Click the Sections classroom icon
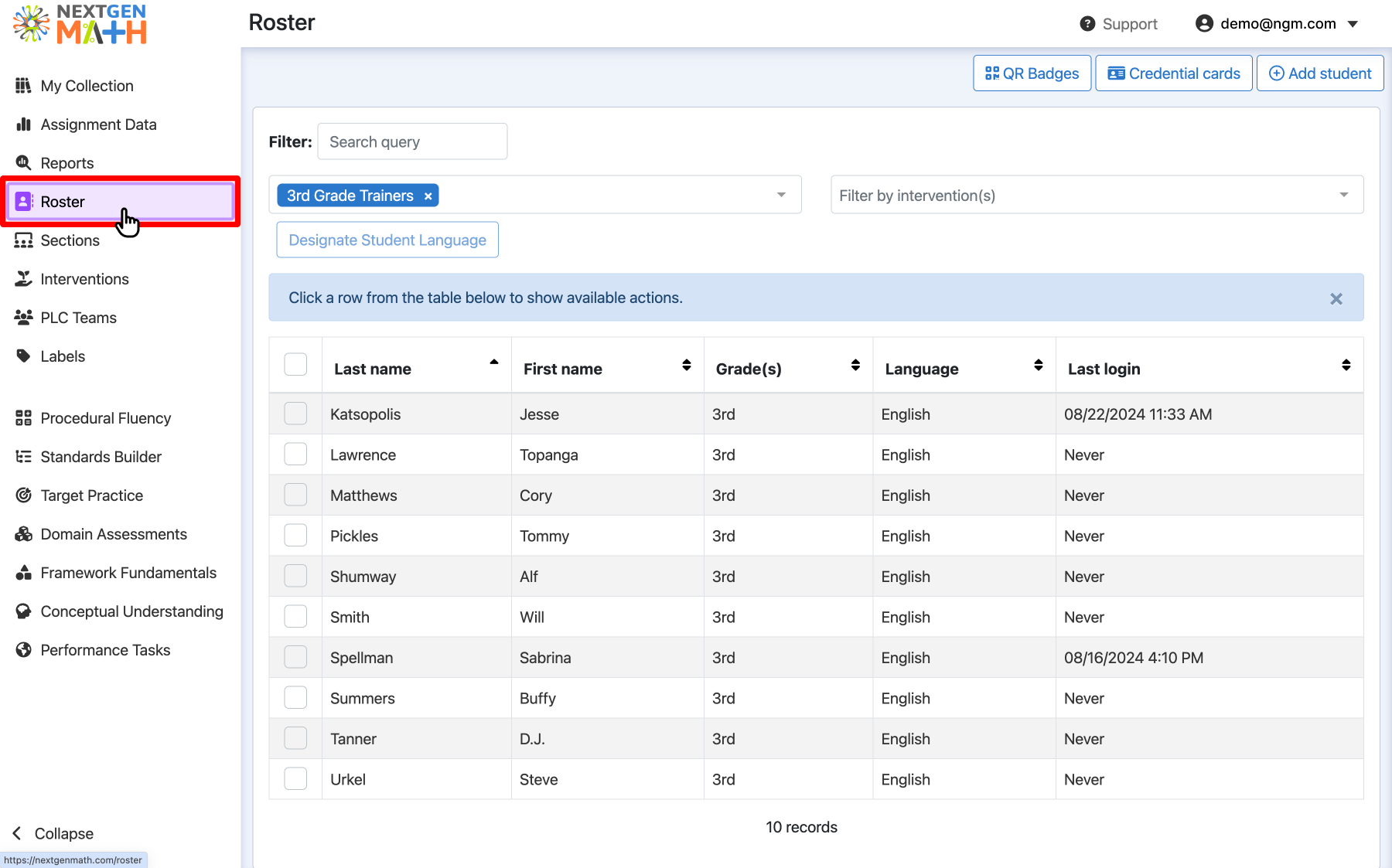The width and height of the screenshot is (1392, 868). [23, 240]
